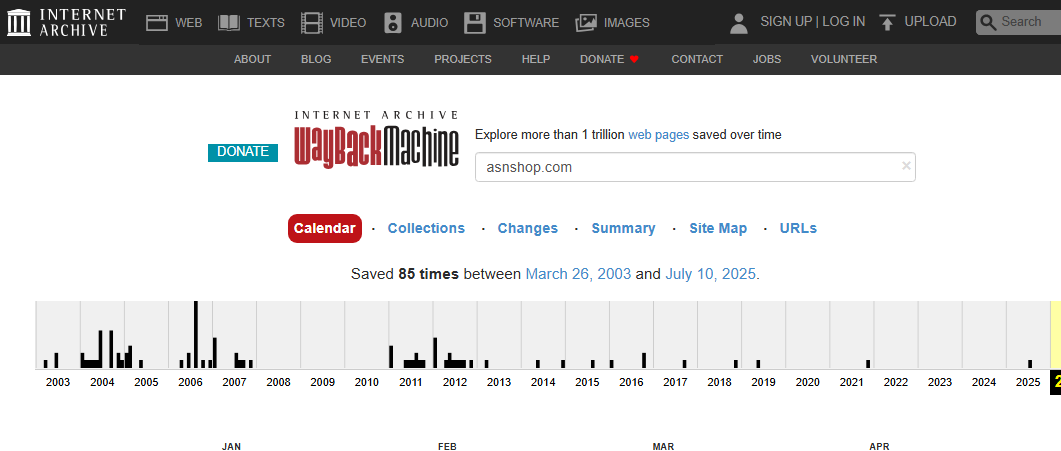This screenshot has width=1061, height=451.
Task: Switch to the URLs tab
Action: pos(798,229)
